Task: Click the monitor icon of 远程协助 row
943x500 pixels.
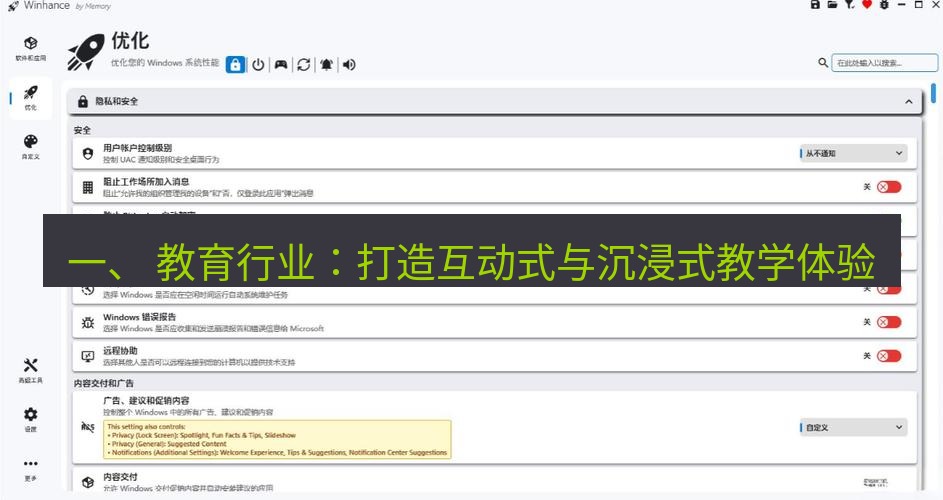Action: pos(88,357)
